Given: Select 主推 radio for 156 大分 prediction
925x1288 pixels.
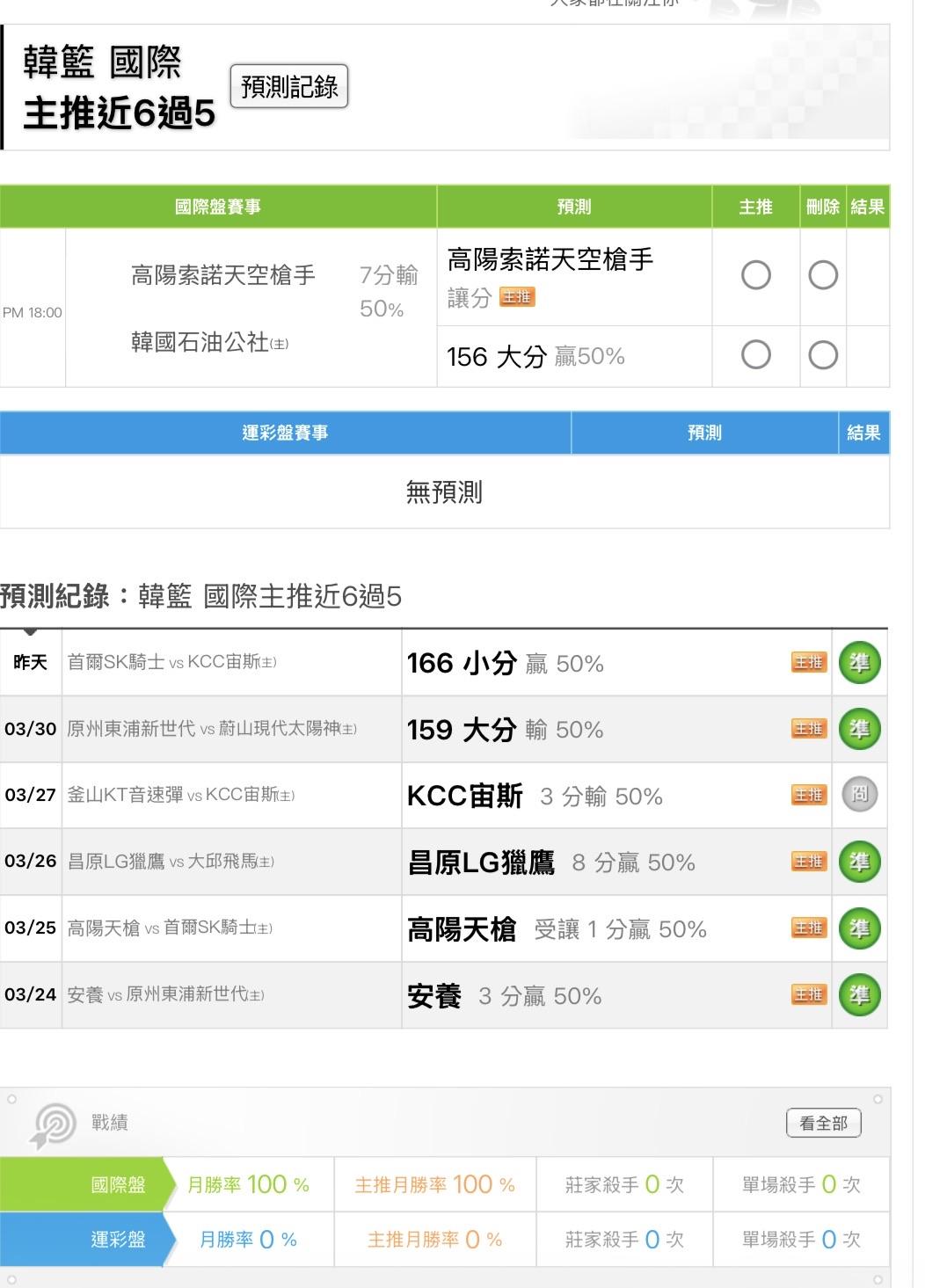Looking at the screenshot, I should tap(755, 355).
